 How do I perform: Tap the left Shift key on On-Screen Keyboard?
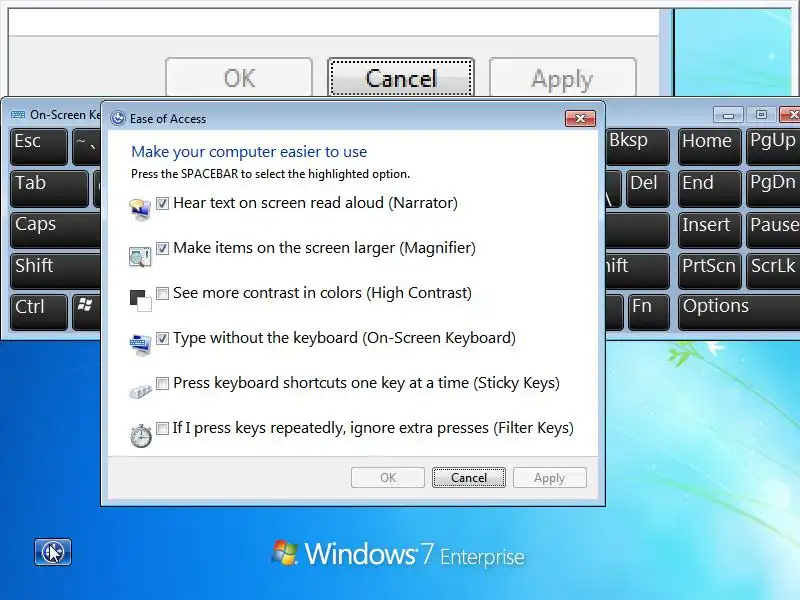coord(56,271)
